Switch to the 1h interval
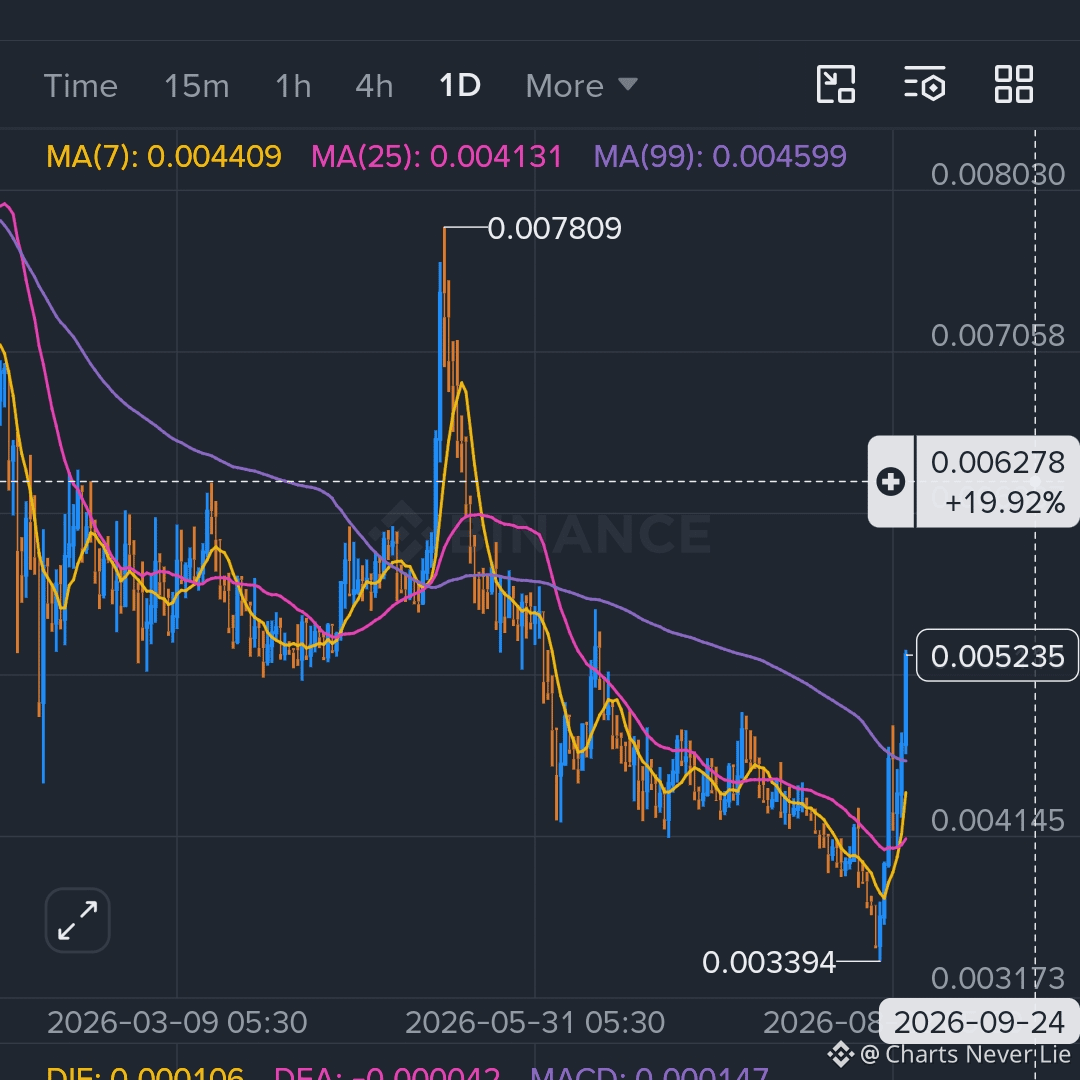Screen dimensions: 1080x1080 point(293,86)
